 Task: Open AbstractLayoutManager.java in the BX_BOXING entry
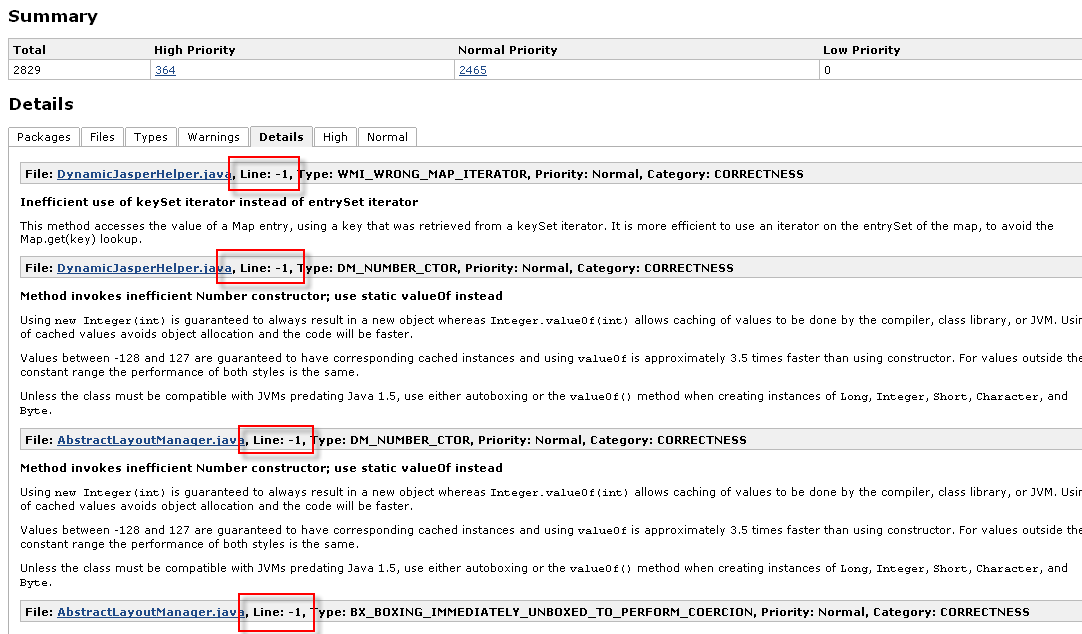point(150,612)
